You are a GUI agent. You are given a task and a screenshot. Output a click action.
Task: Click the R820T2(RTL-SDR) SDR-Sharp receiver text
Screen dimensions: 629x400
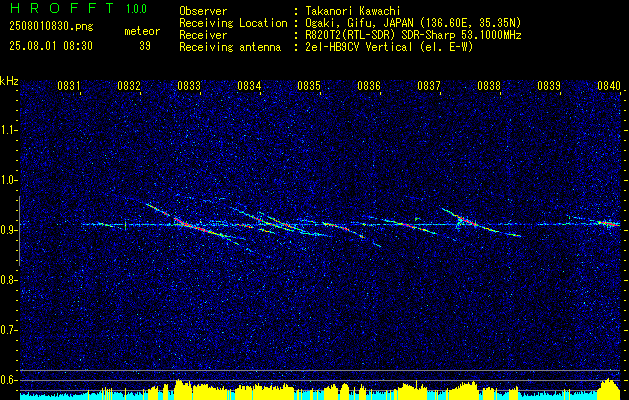413,35
